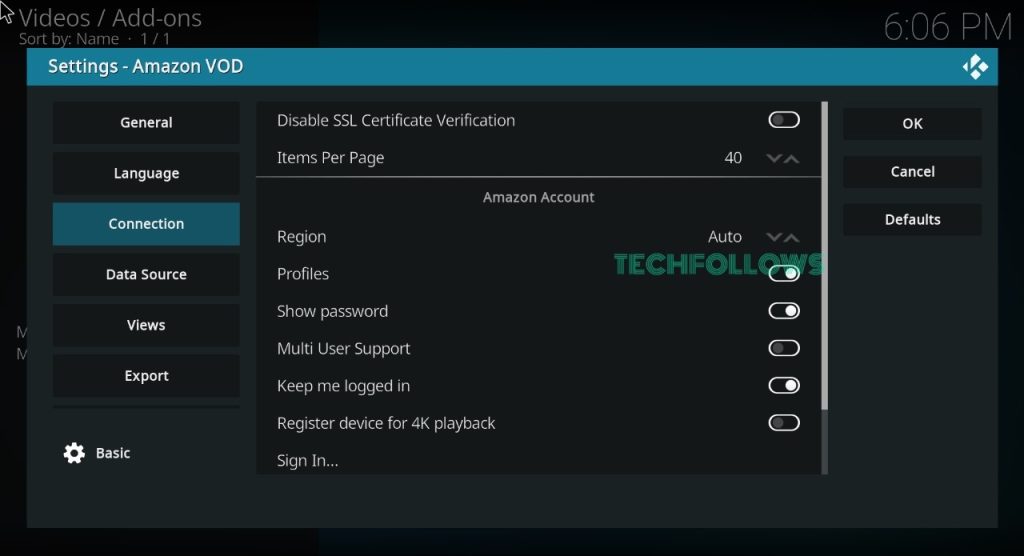Open the Language settings category
The image size is (1024, 556).
[x=146, y=173]
